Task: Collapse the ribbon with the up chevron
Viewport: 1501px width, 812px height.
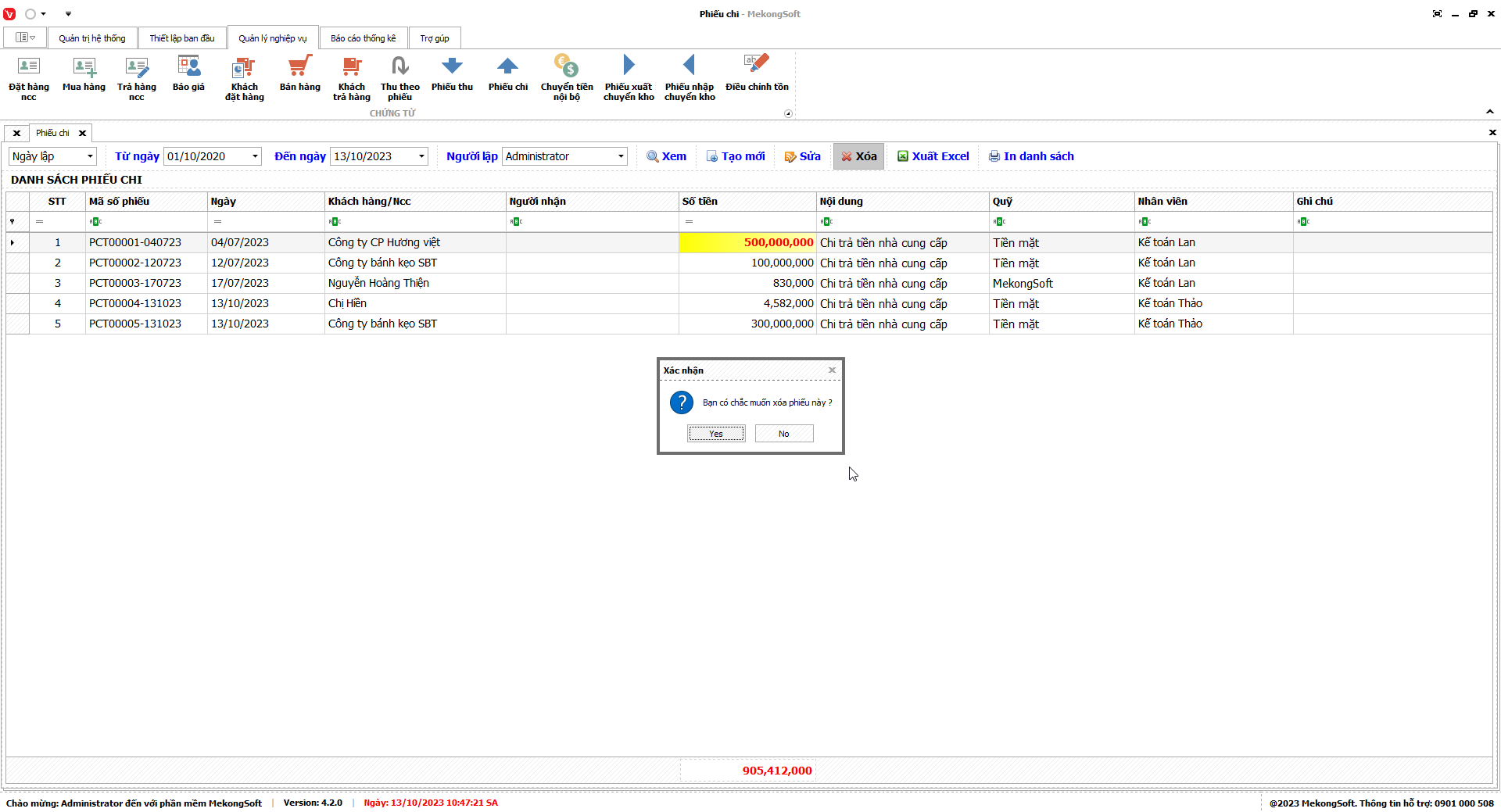Action: tap(1490, 112)
